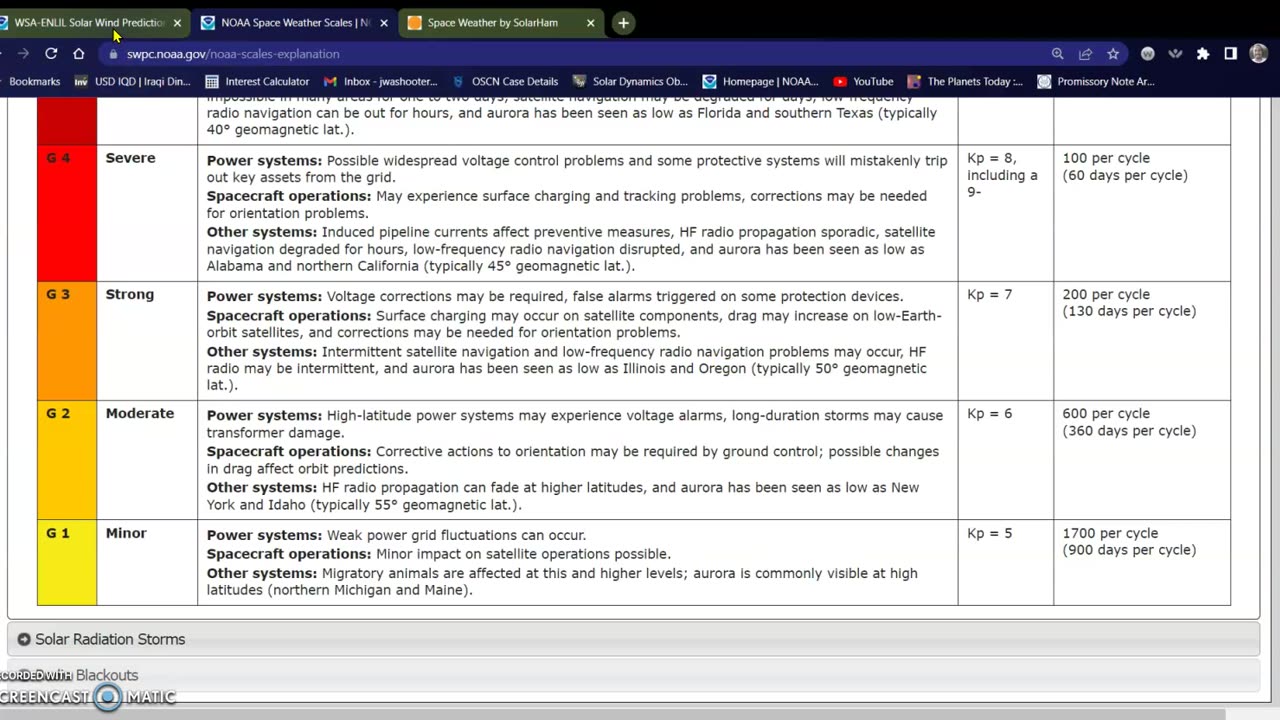Viewport: 1280px width, 720px height.
Task: Open the Solar Dynamics Ob... bookmark
Action: pyautogui.click(x=630, y=82)
